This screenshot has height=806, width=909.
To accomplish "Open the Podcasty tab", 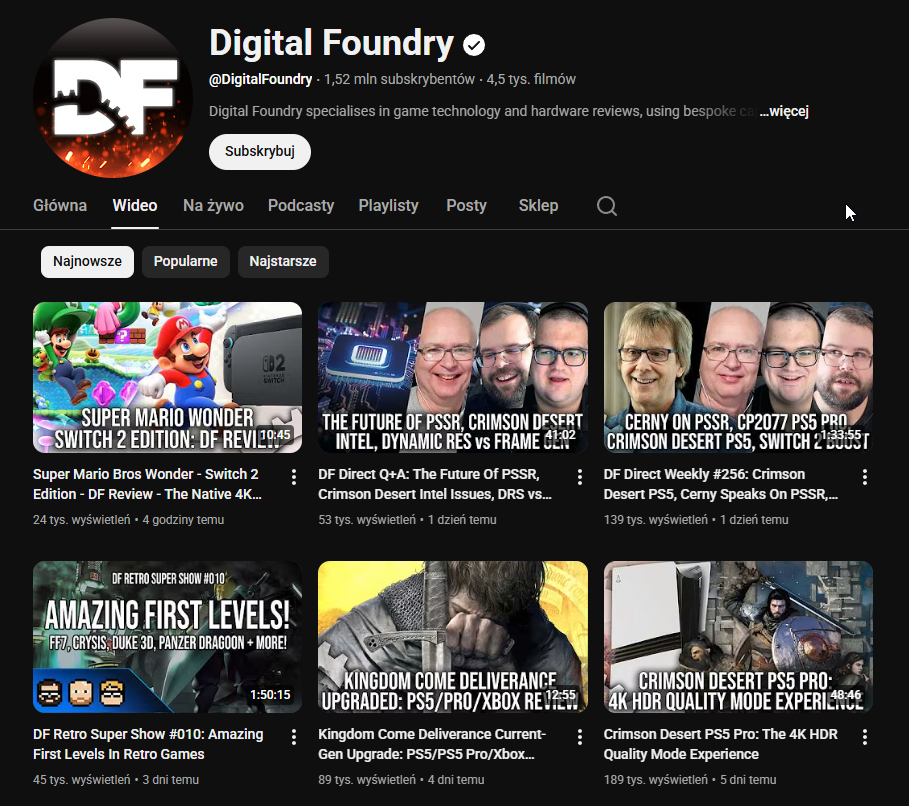I will (x=301, y=205).
